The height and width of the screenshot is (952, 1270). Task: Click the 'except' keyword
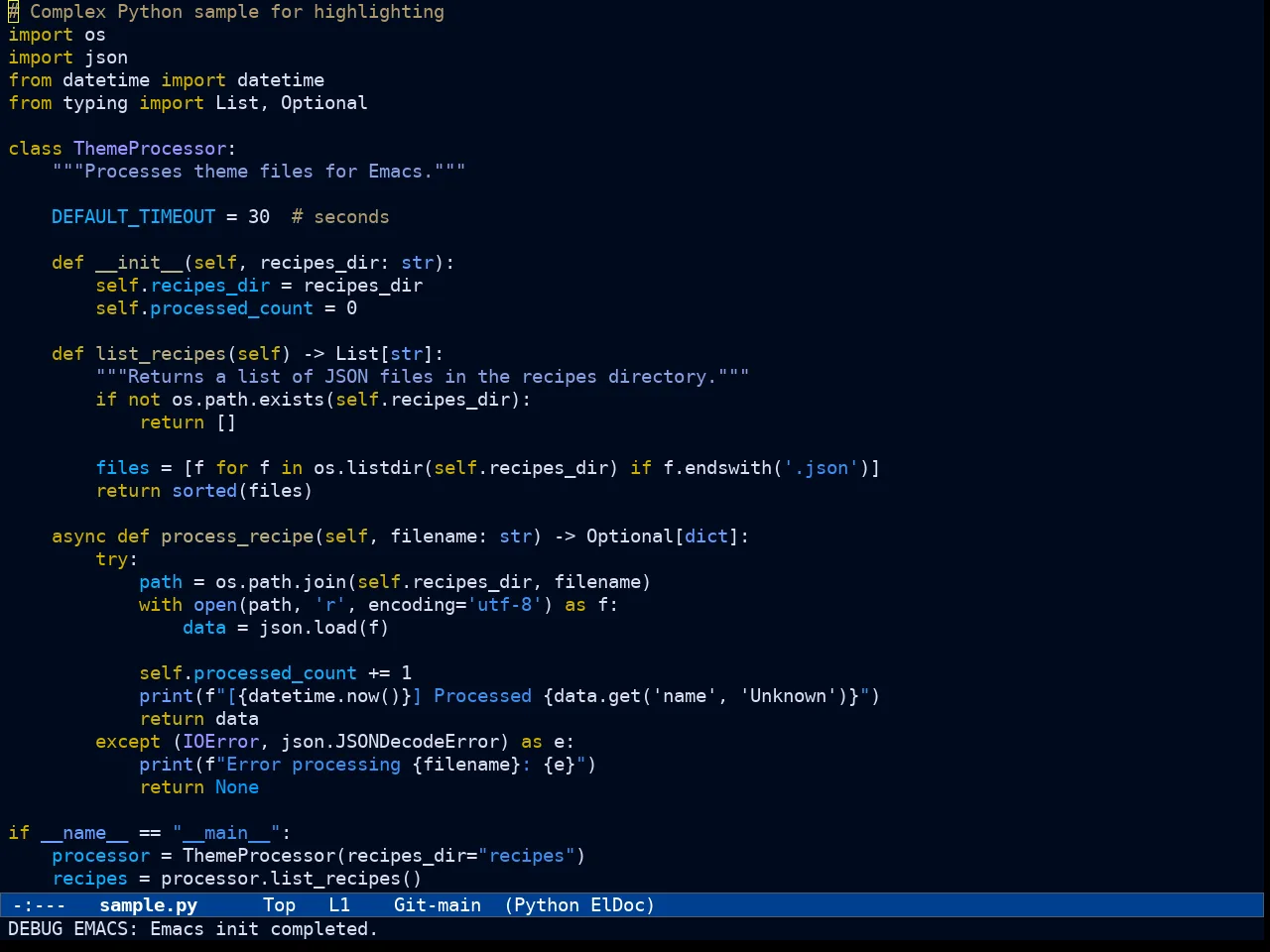coord(128,742)
